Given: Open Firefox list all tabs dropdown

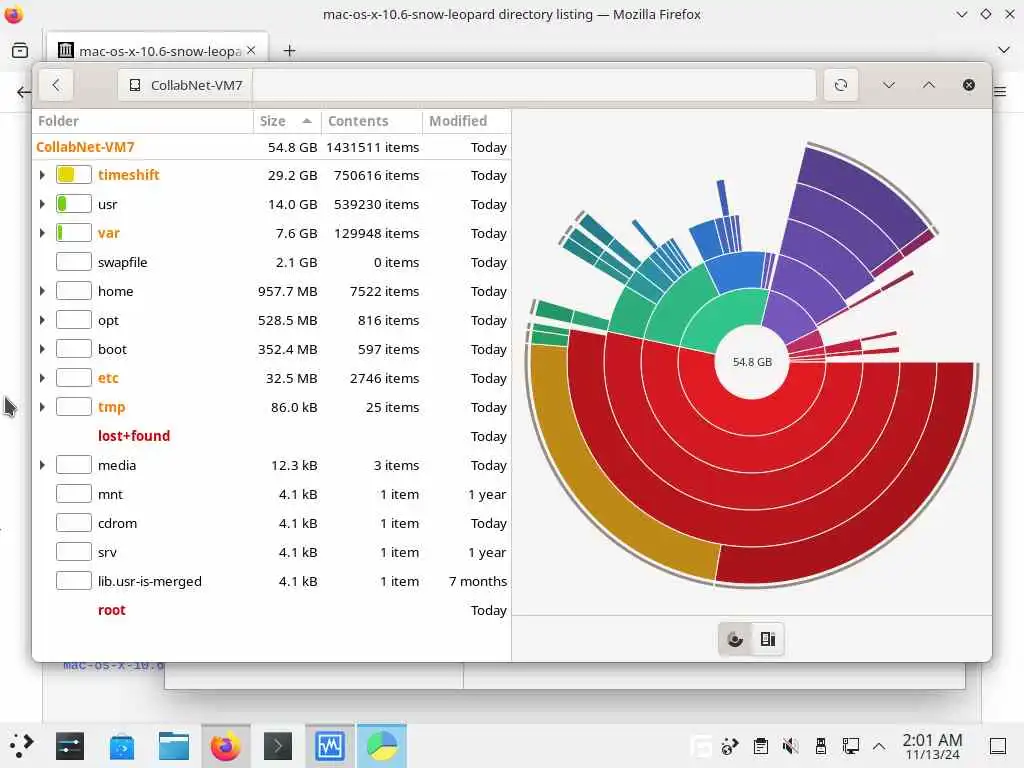Looking at the screenshot, I should point(1004,50).
